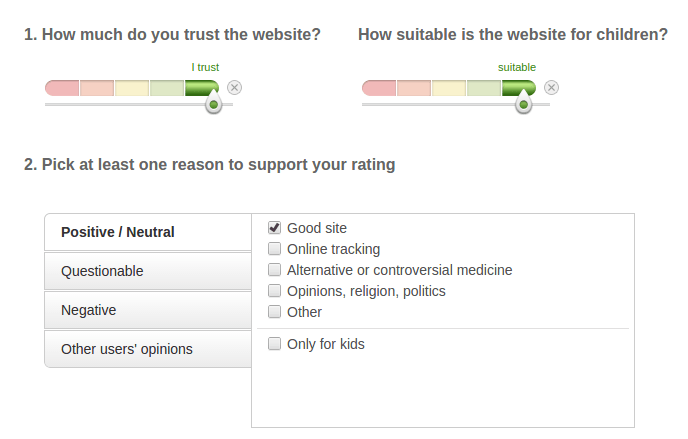Image resolution: width=688 pixels, height=439 pixels.
Task: Select the red trust rating segment
Action: pyautogui.click(x=62, y=88)
